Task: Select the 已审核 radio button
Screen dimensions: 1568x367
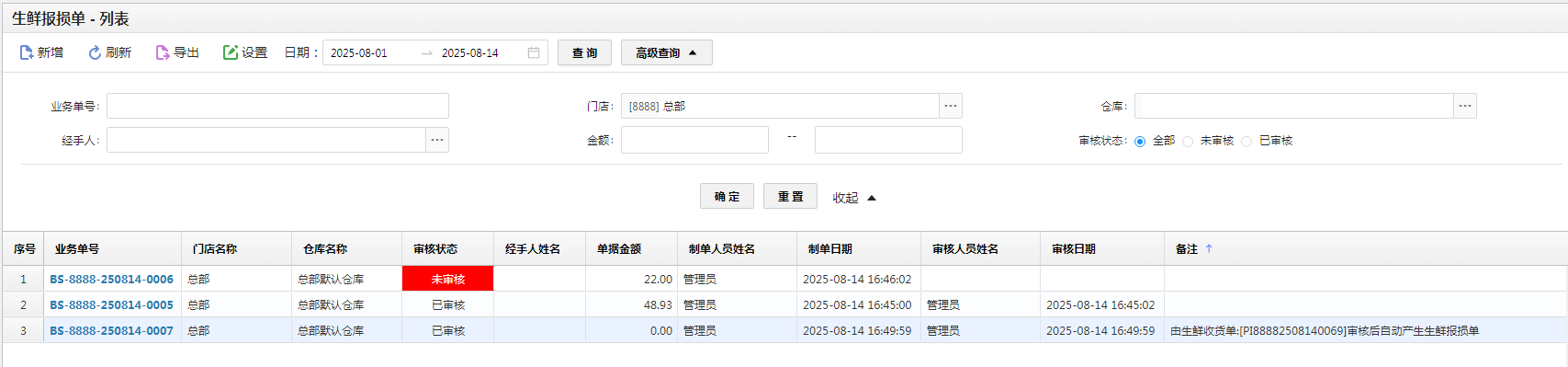Action: (1247, 142)
